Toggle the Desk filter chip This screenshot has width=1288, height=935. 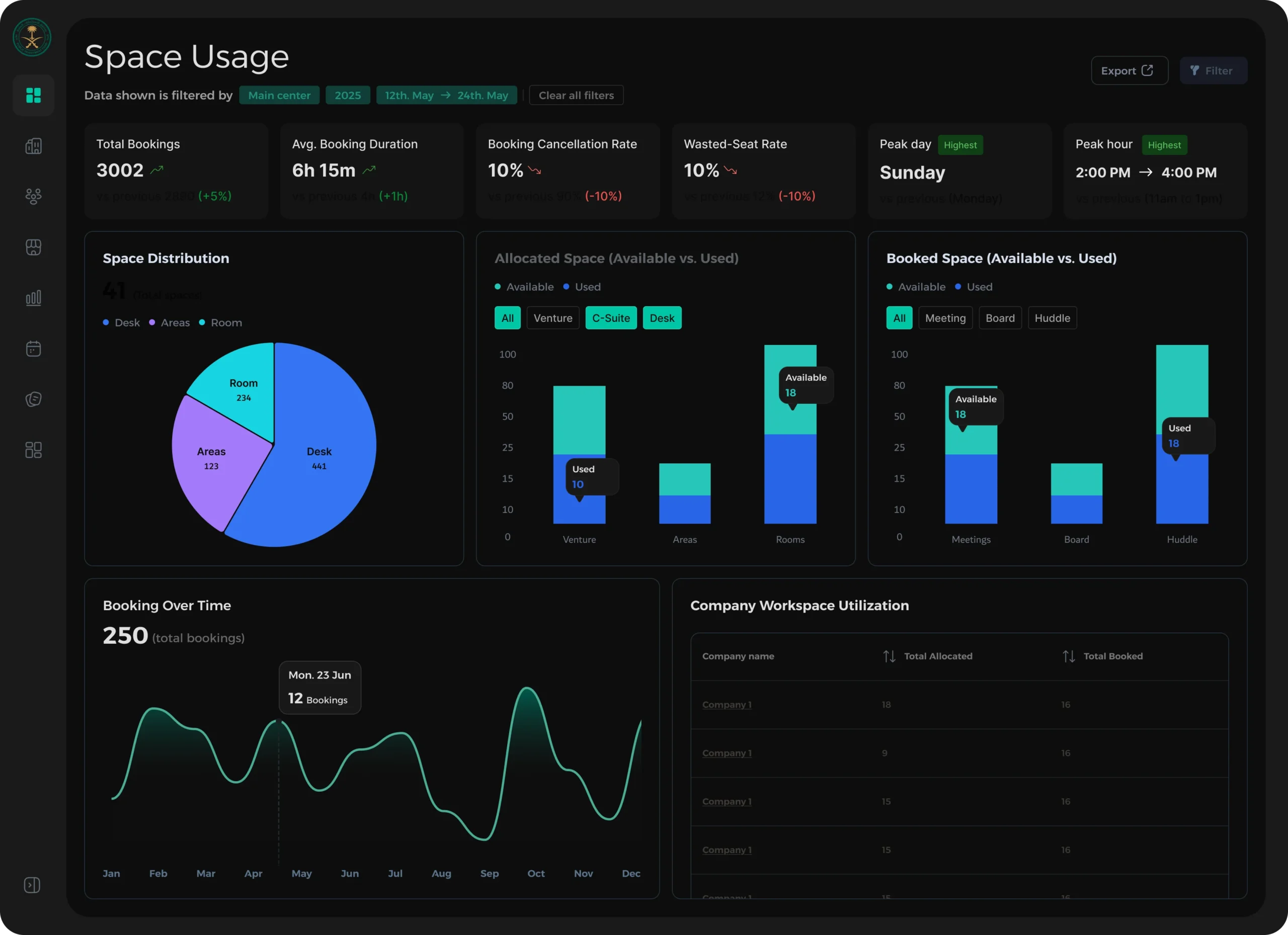tap(662, 318)
